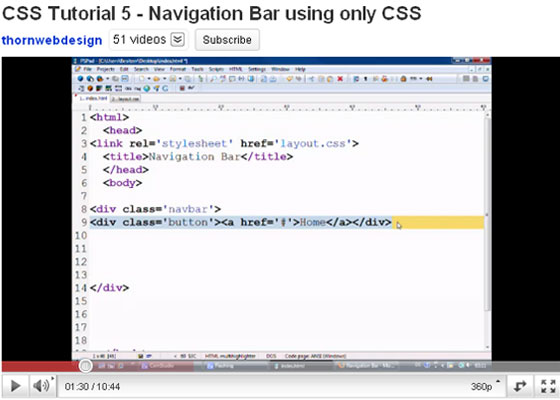Click line 6 containing '<body>'

(122, 183)
